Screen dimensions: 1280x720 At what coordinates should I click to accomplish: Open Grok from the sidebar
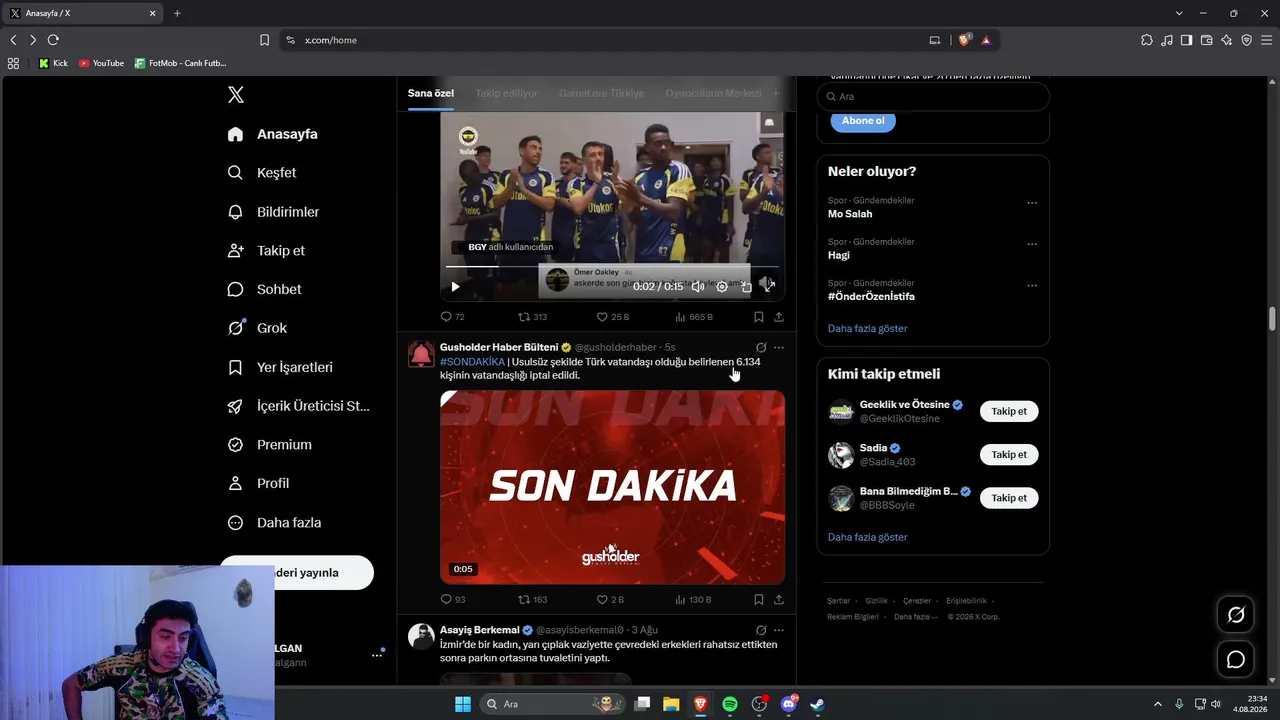257,328
